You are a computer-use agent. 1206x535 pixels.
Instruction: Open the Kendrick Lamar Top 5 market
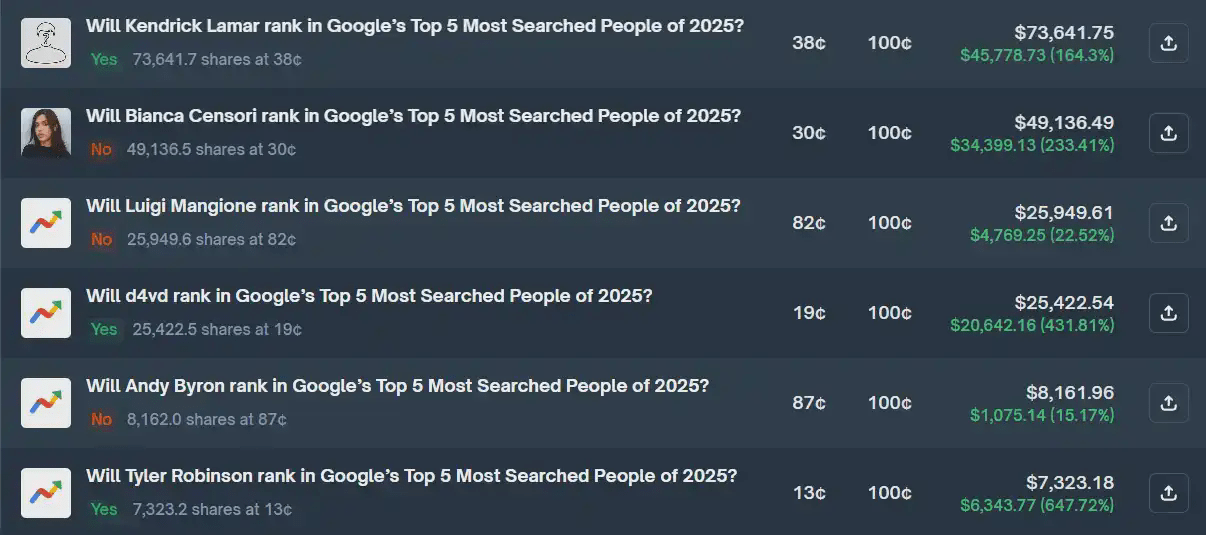click(x=415, y=26)
